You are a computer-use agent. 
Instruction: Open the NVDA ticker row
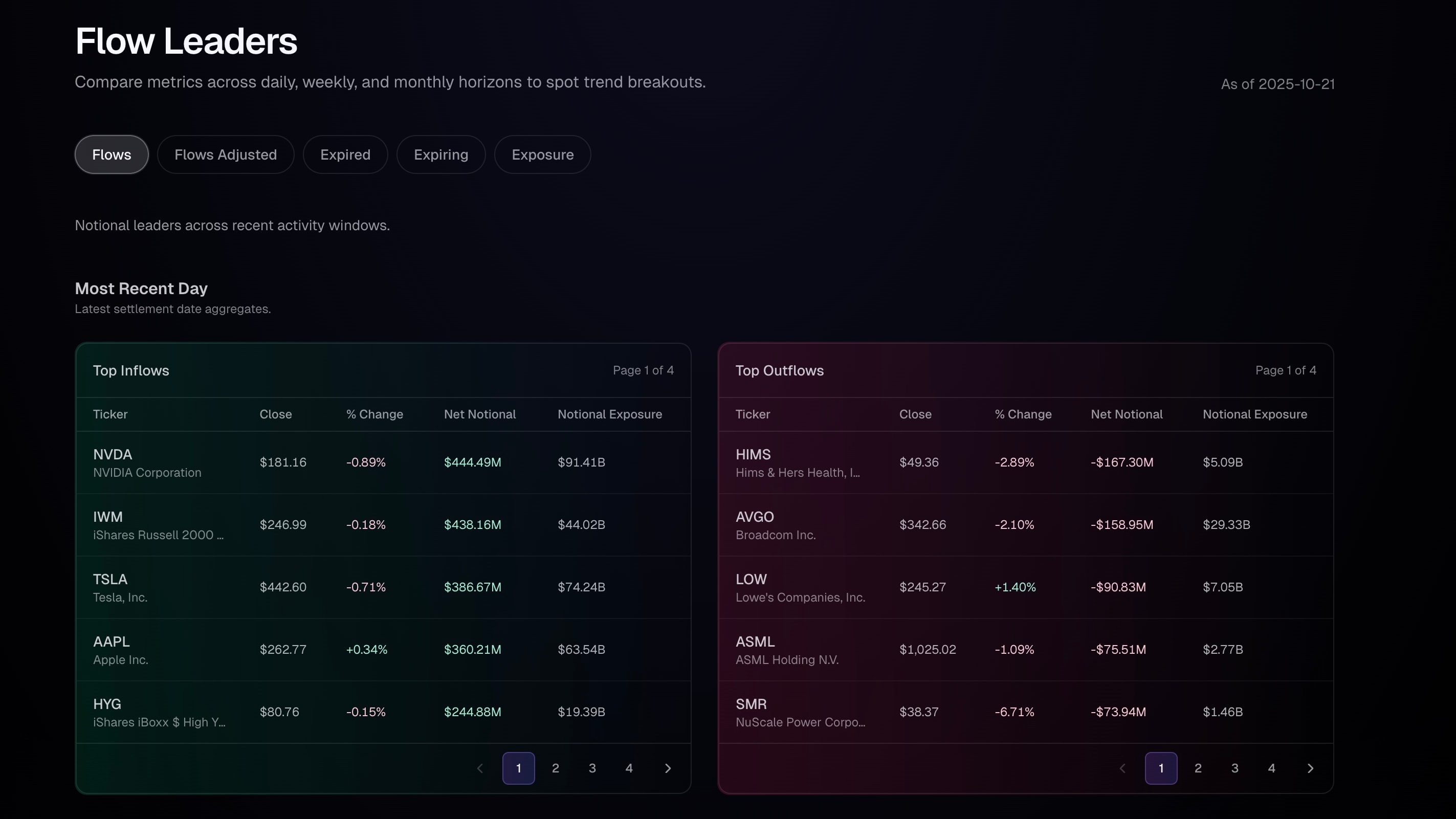pyautogui.click(x=113, y=455)
